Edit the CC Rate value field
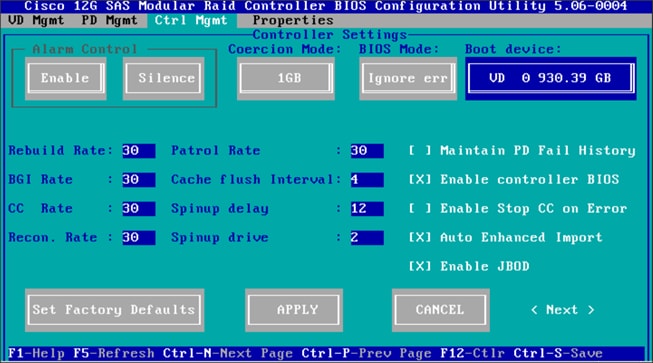This screenshot has height=363, width=653. pos(139,209)
